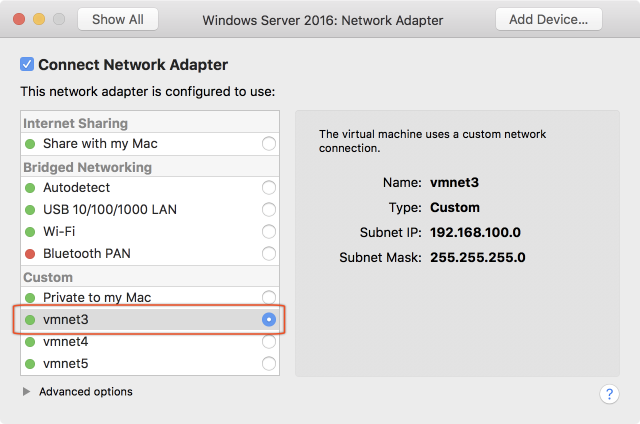The height and width of the screenshot is (424, 640).
Task: Select the Share with my Mac radio button
Action: 268,144
